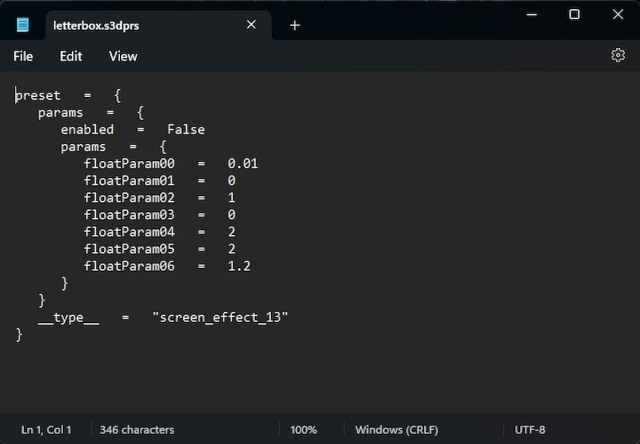Click the 0.01 value of floatParam00
Screen dimensions: 640x444
coord(243,163)
